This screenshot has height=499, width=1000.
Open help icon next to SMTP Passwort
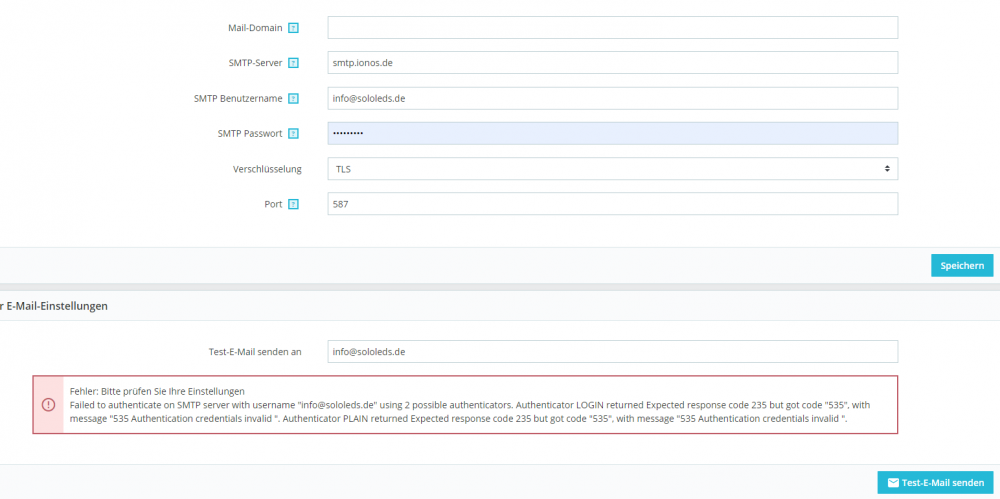(x=293, y=134)
